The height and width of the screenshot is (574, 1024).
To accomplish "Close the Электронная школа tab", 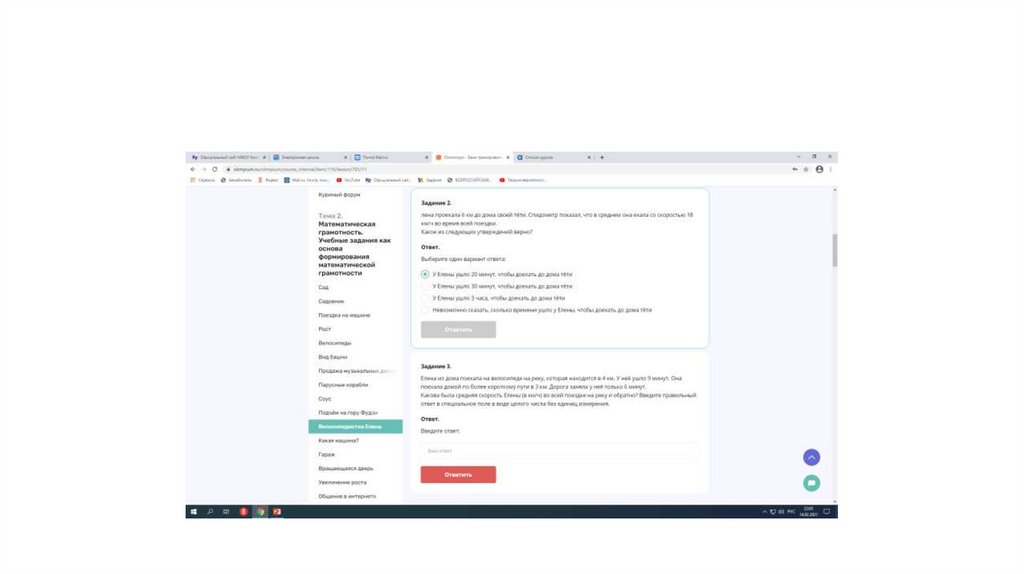I will [345, 157].
